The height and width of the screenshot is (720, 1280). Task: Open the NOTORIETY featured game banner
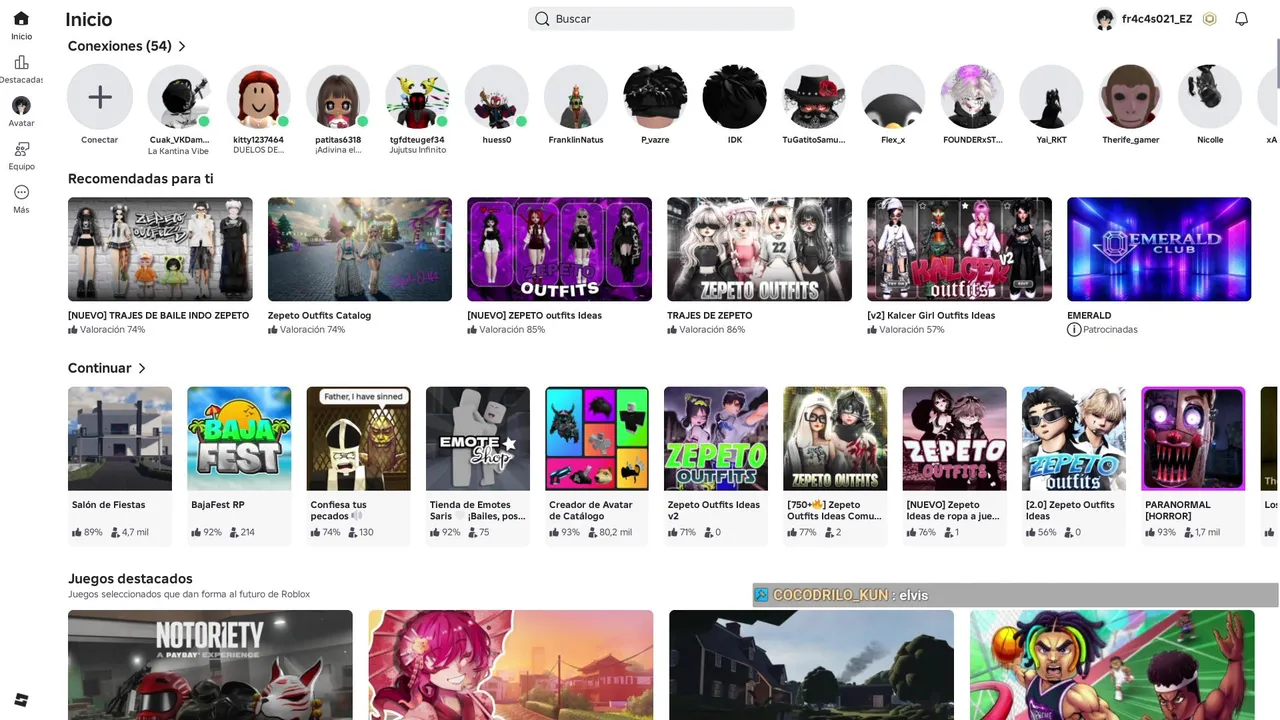tap(210, 665)
